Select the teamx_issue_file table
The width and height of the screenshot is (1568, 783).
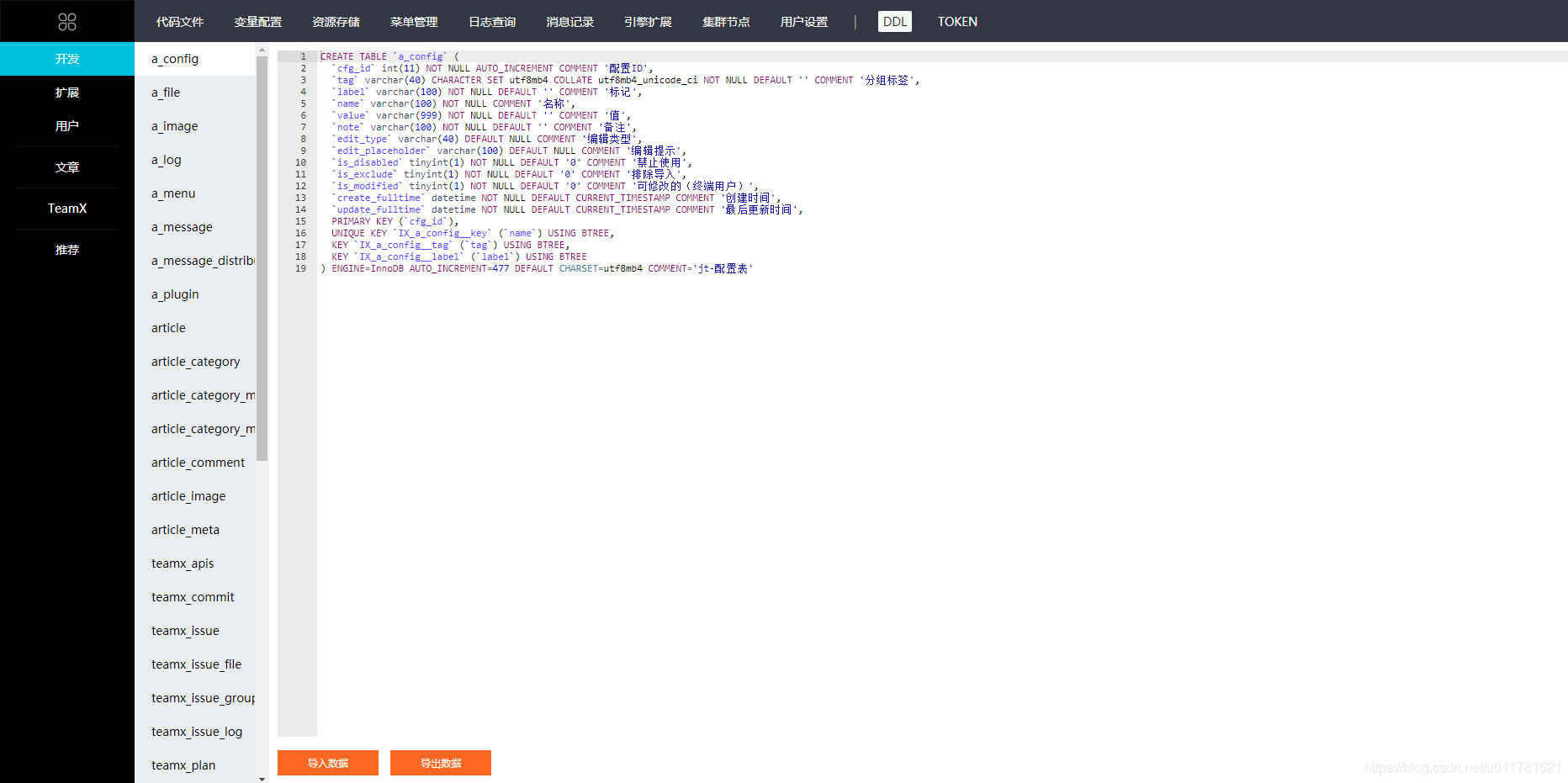pos(195,664)
